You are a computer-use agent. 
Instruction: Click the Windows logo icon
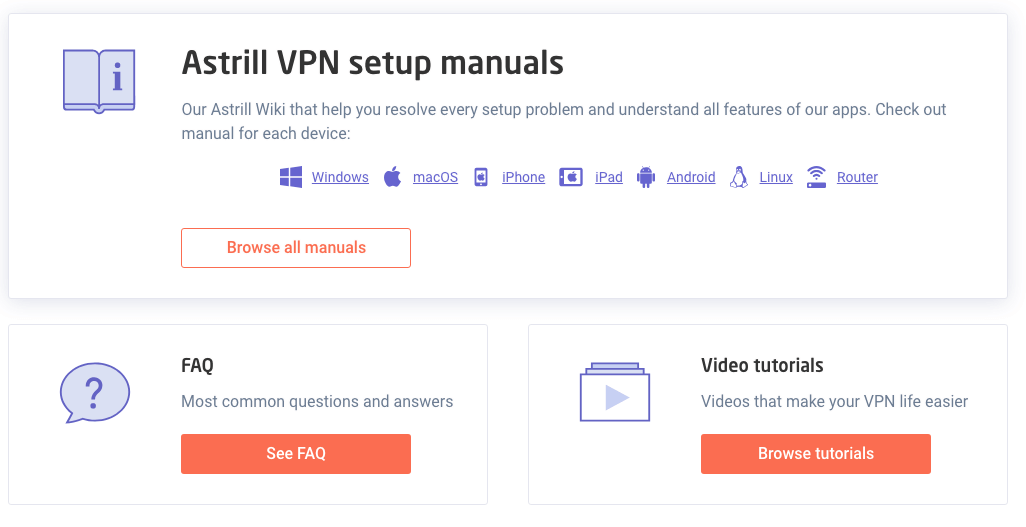coord(291,177)
